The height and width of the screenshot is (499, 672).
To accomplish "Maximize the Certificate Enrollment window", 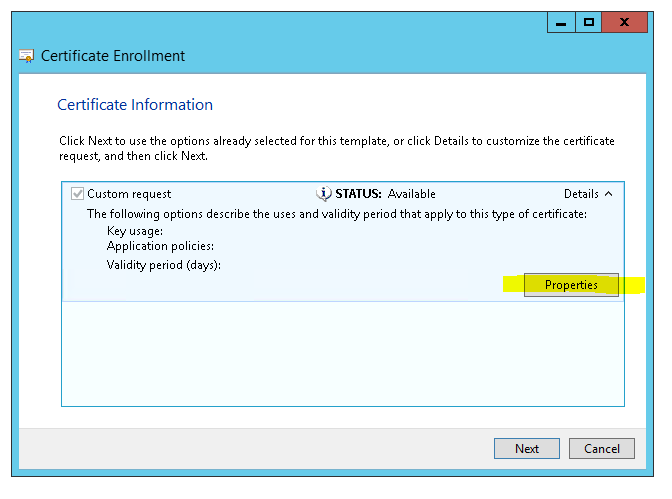I will point(589,21).
